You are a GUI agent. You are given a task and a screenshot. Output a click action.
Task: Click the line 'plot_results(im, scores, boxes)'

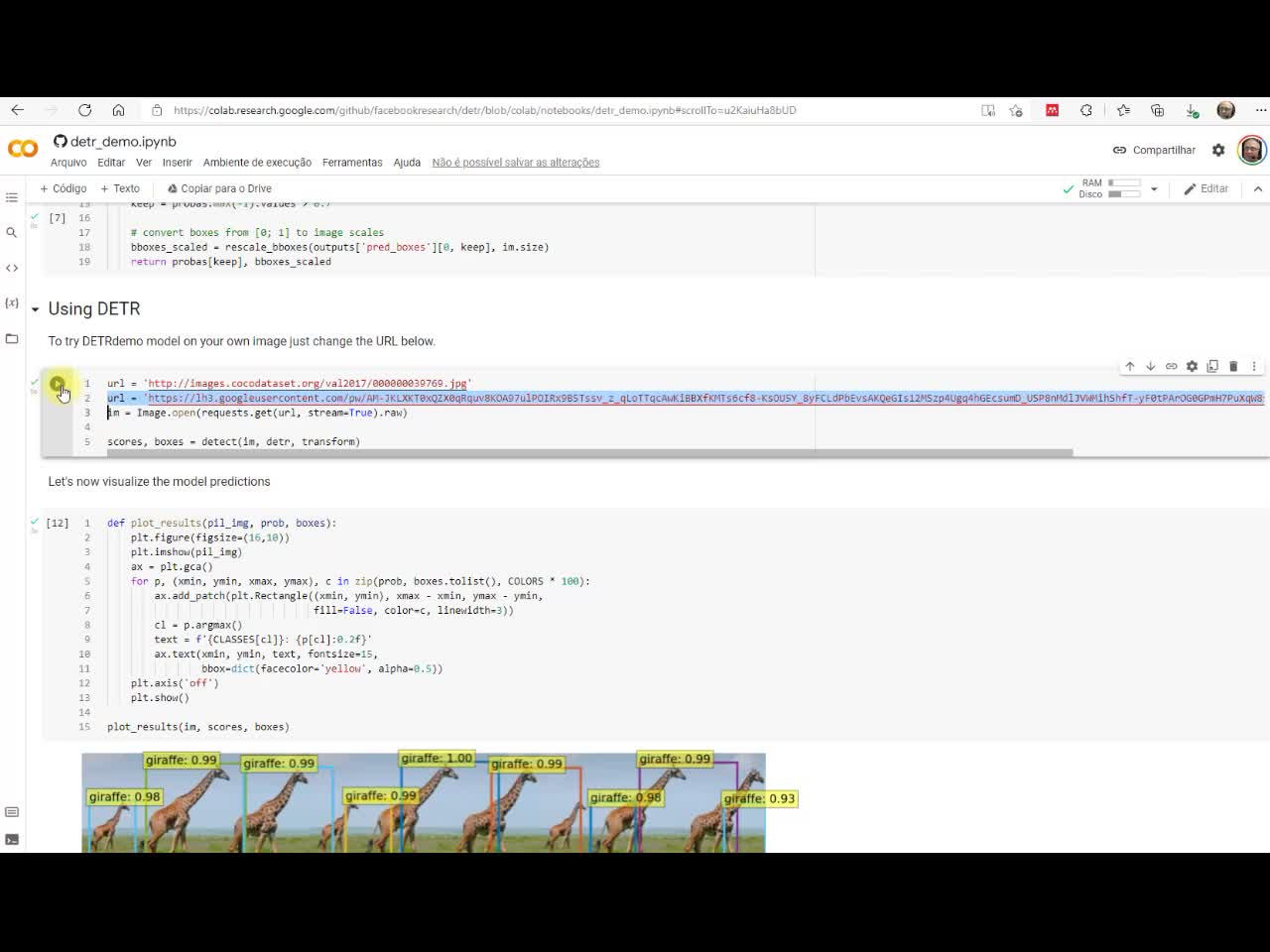(x=198, y=727)
